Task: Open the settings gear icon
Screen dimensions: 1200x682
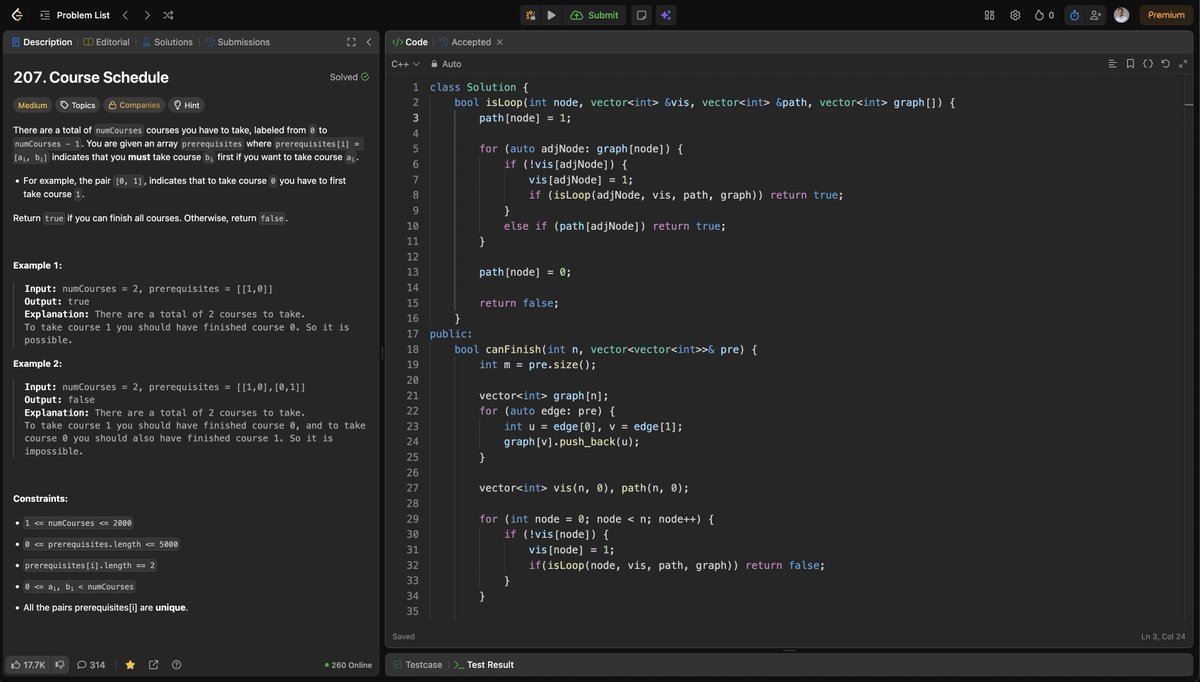Action: tap(1015, 15)
